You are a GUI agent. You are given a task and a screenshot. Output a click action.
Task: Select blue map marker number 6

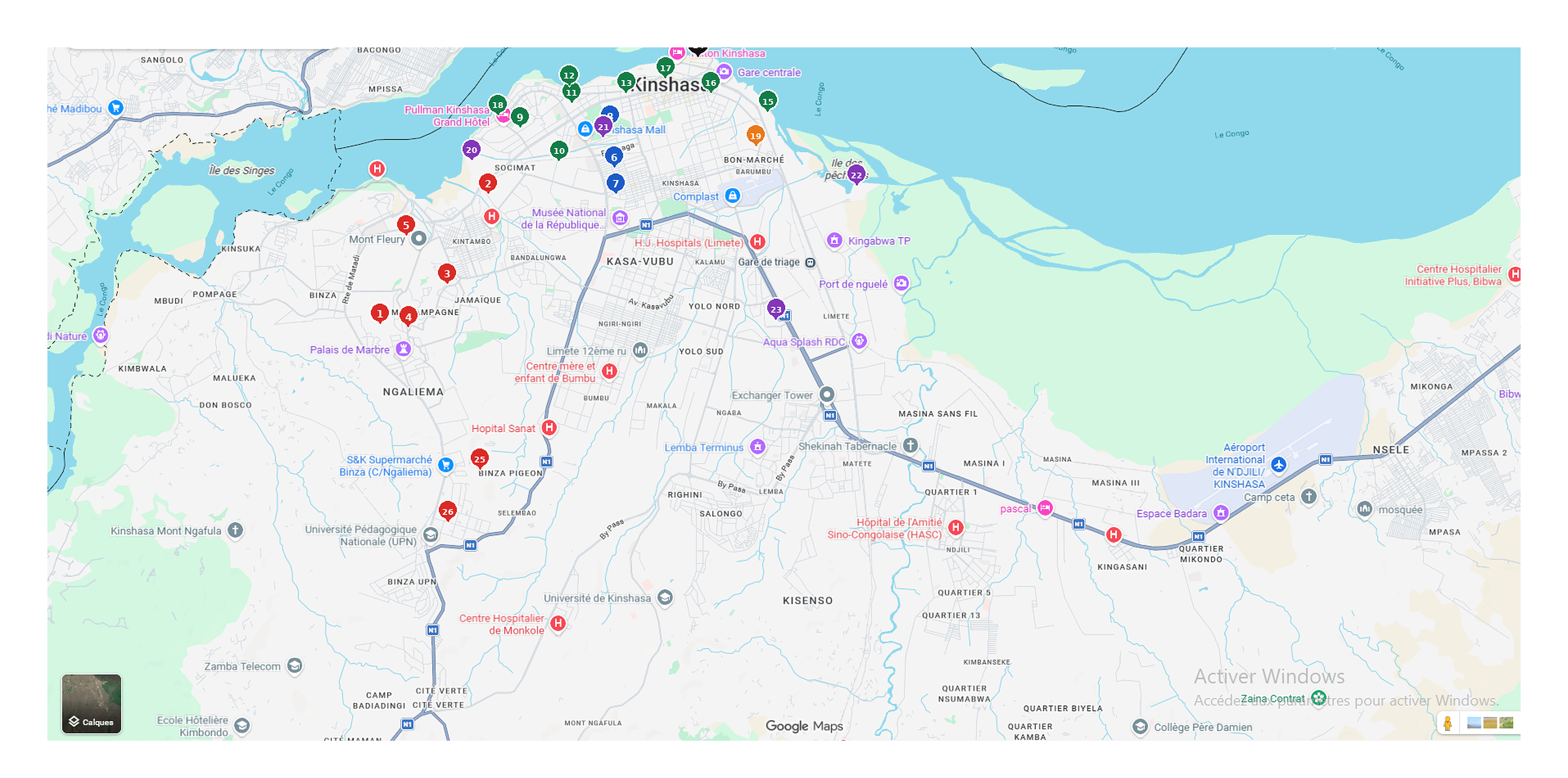[x=614, y=157]
